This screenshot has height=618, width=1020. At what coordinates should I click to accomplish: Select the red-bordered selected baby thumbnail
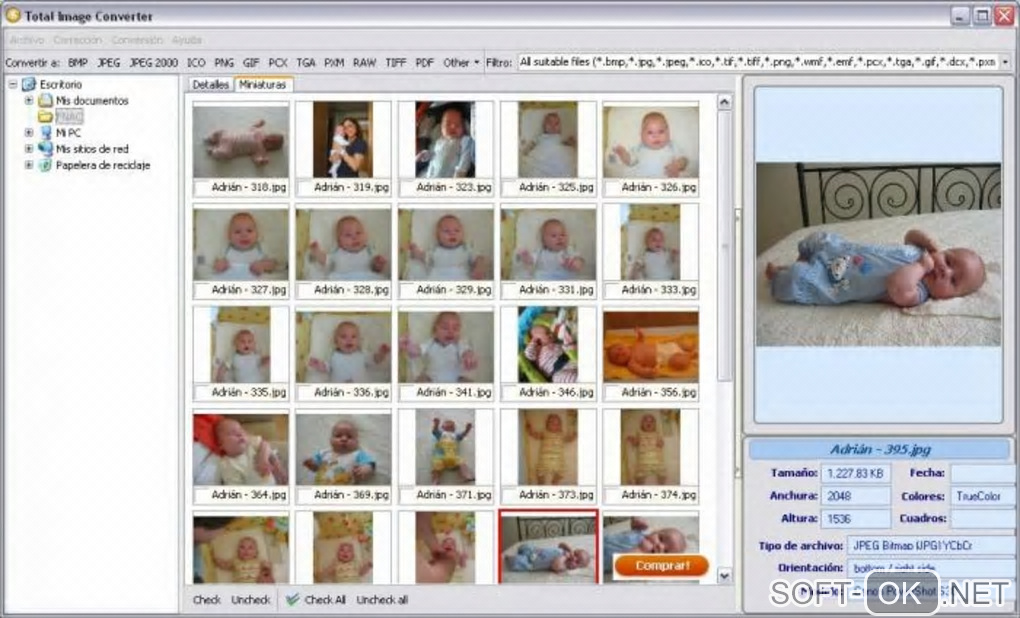click(x=548, y=546)
